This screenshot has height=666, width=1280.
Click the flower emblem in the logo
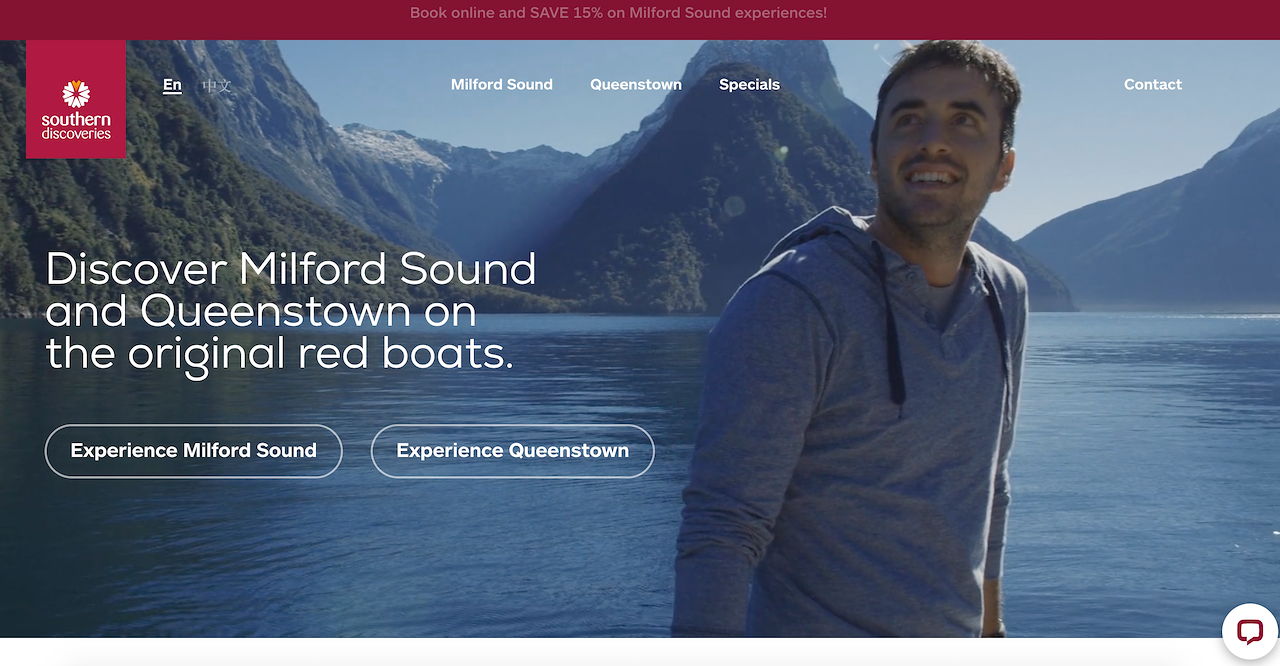[76, 94]
